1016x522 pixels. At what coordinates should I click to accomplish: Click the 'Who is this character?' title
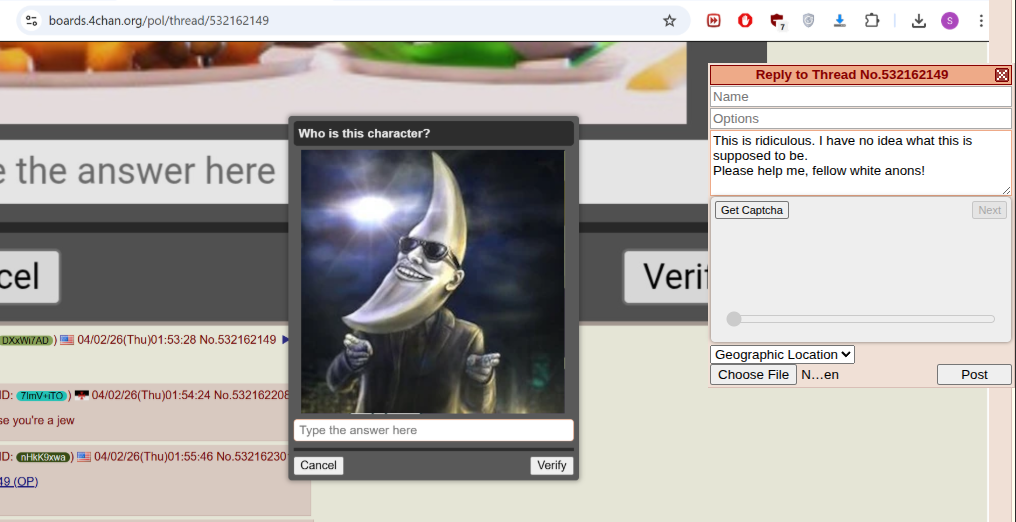(364, 134)
